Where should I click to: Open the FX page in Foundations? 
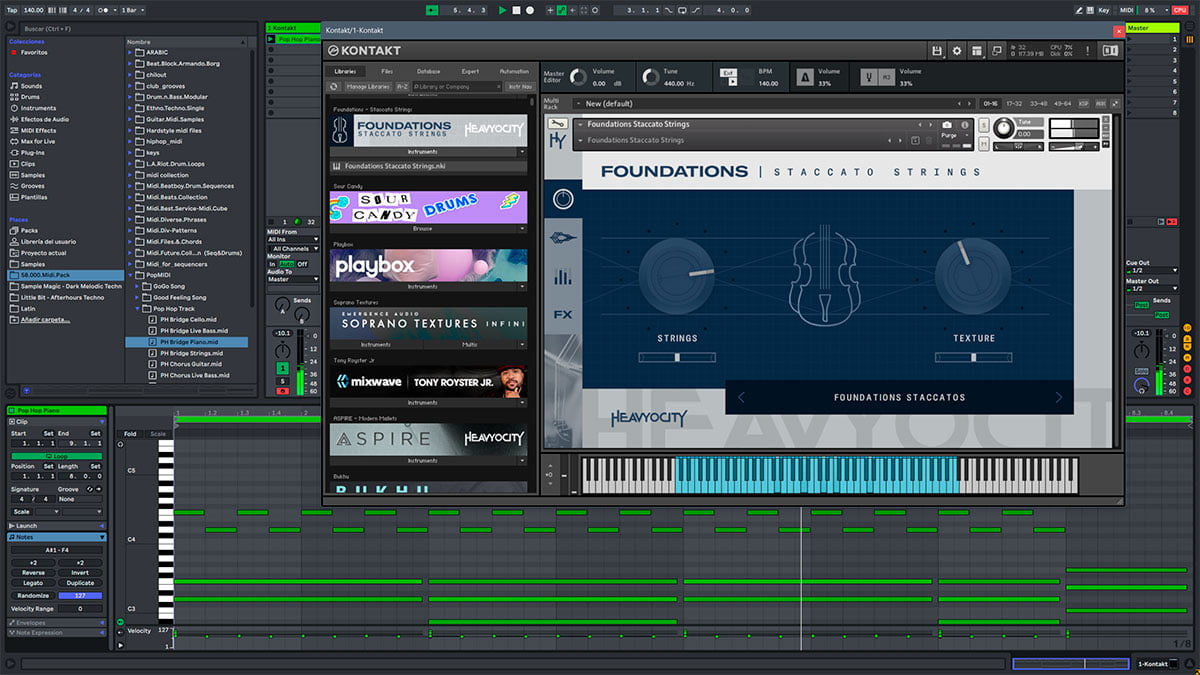(x=563, y=314)
